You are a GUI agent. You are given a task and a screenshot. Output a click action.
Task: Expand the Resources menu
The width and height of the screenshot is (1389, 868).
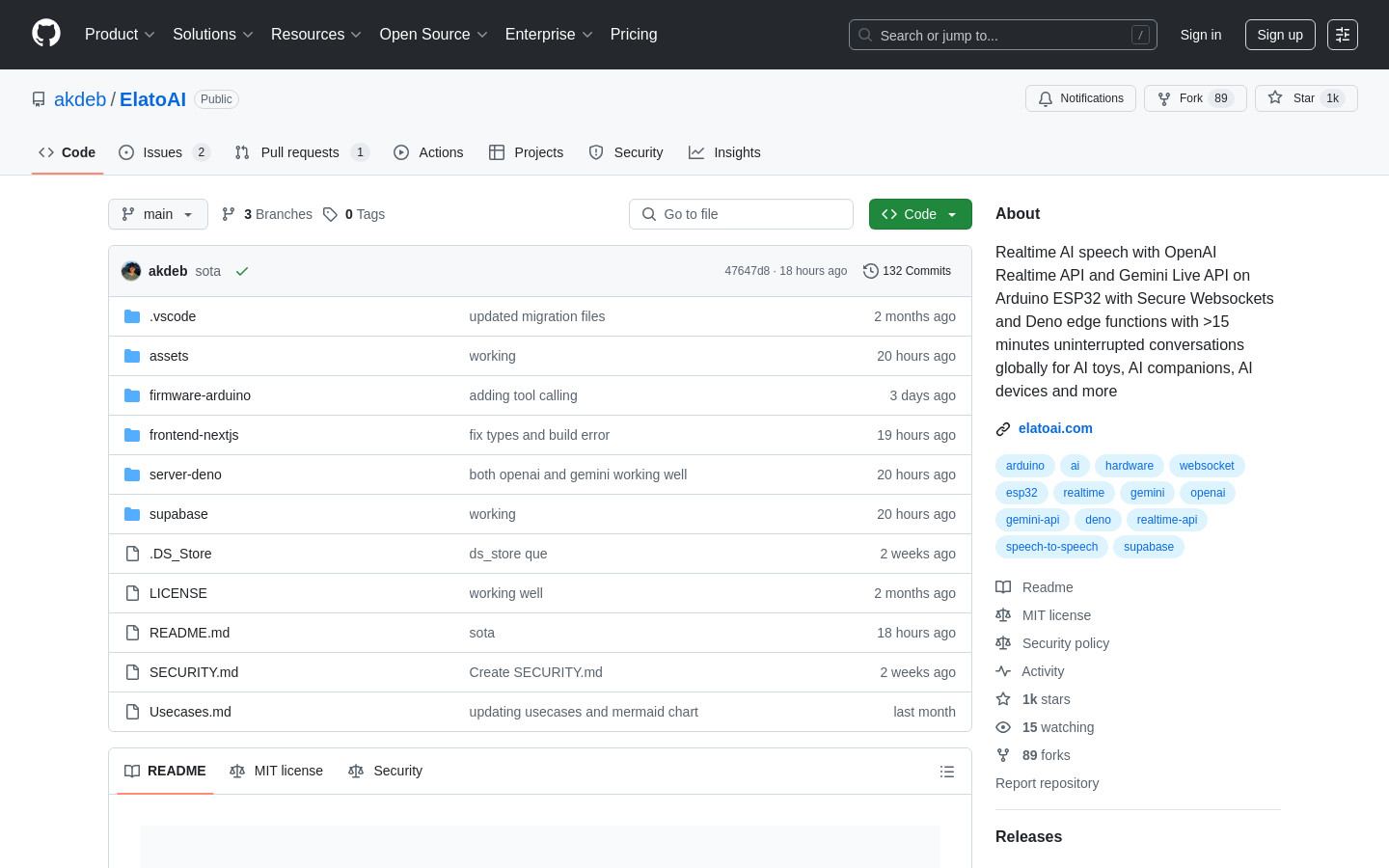click(316, 35)
